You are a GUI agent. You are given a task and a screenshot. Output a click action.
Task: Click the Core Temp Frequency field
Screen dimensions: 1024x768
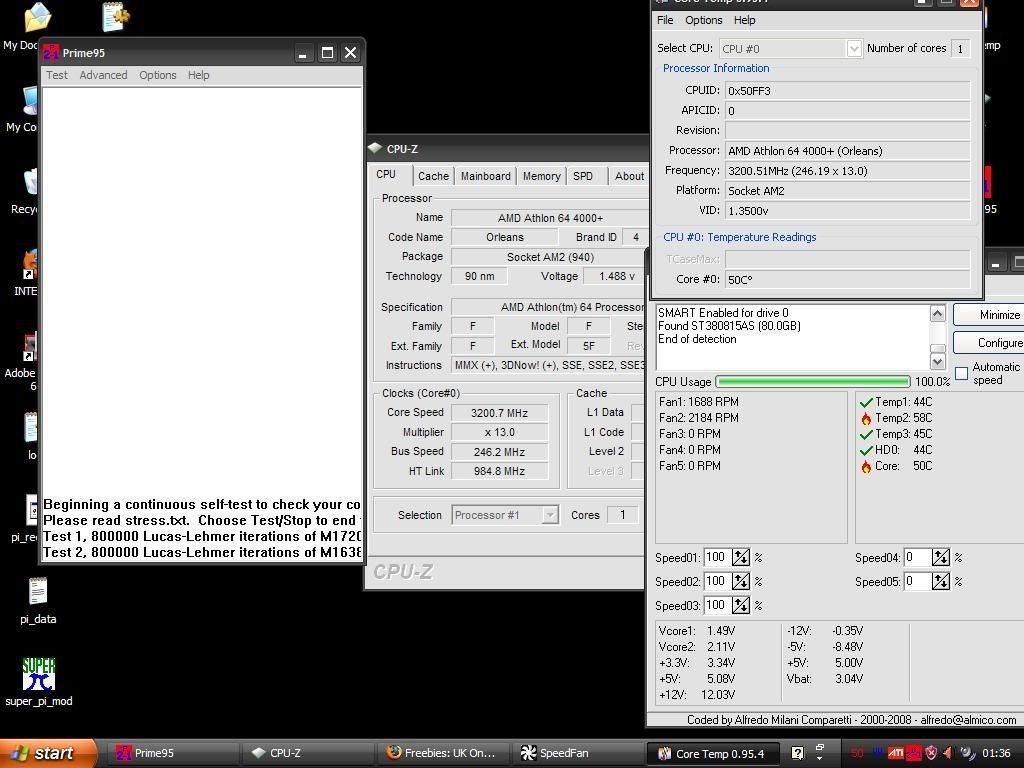(847, 171)
